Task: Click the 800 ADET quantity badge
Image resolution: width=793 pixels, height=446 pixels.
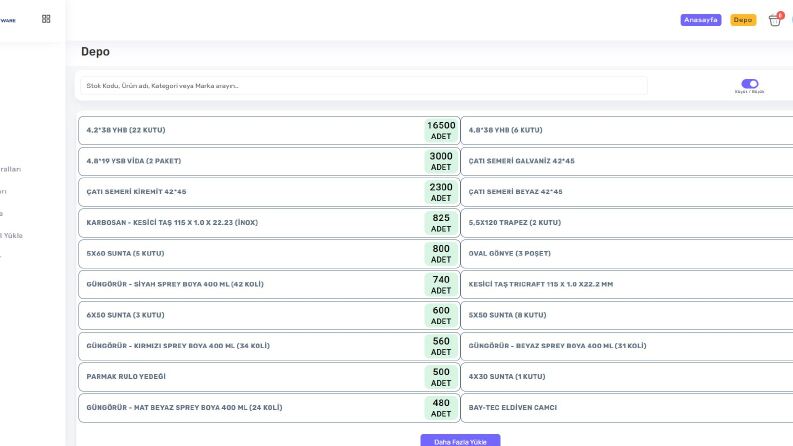Action: coord(441,254)
